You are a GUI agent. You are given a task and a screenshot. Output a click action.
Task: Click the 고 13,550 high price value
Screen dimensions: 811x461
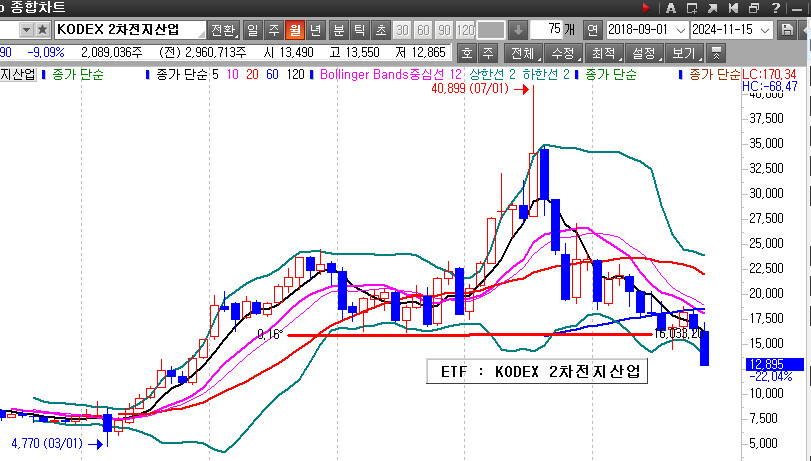coord(354,53)
